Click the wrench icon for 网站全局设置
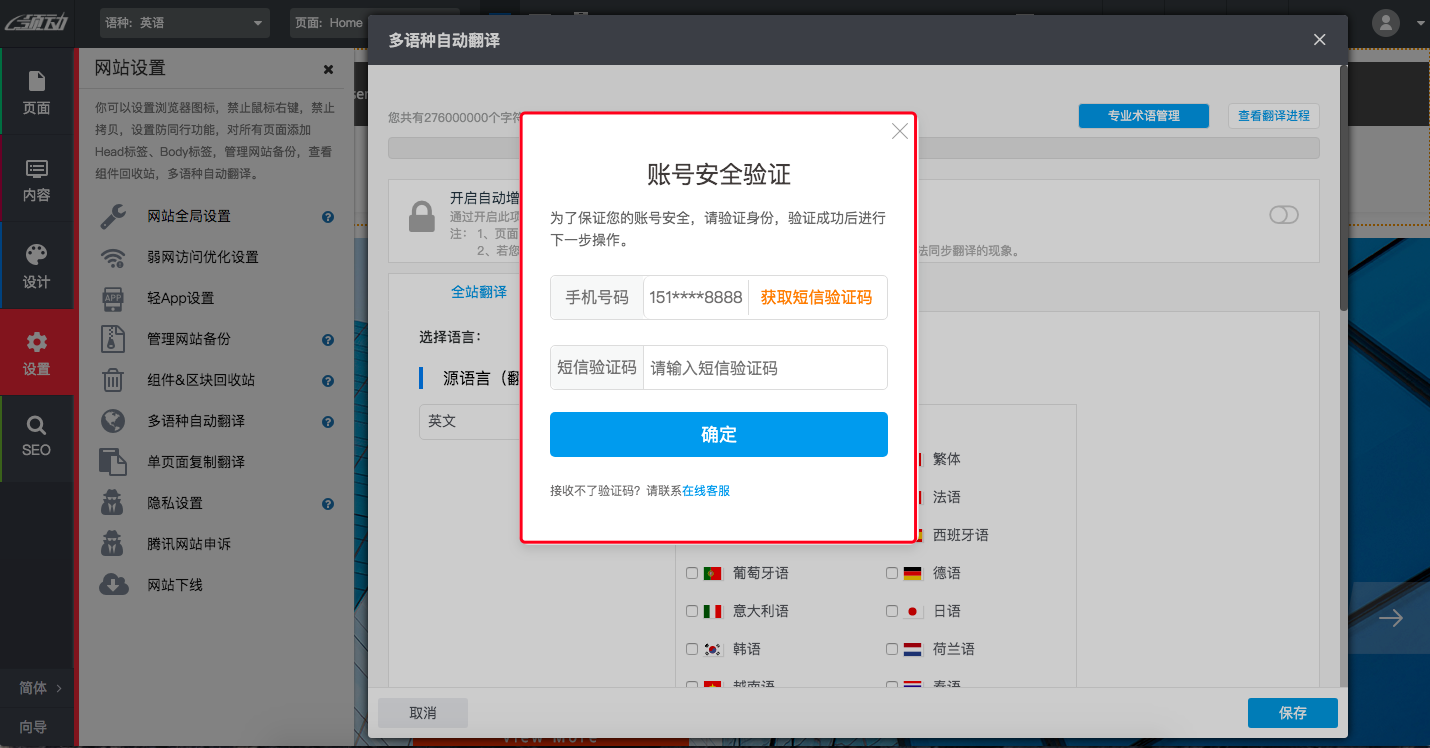The width and height of the screenshot is (1430, 748). point(113,215)
